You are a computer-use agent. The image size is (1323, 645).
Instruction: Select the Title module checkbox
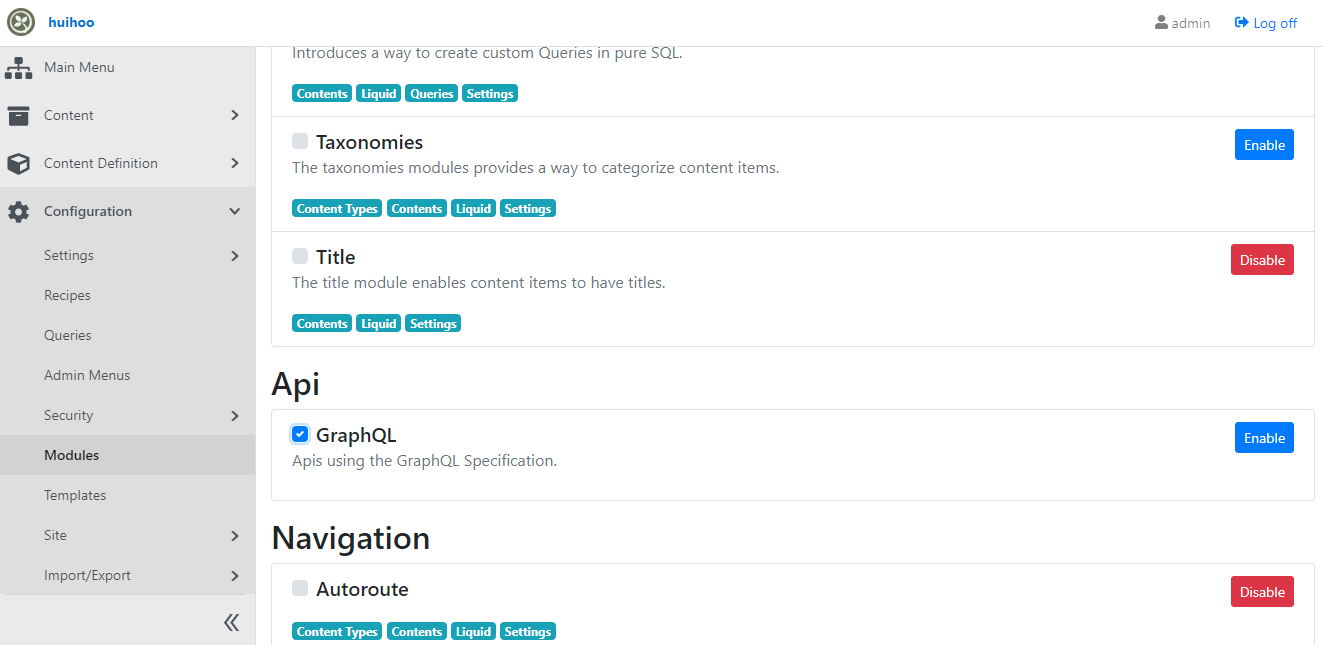click(x=300, y=257)
